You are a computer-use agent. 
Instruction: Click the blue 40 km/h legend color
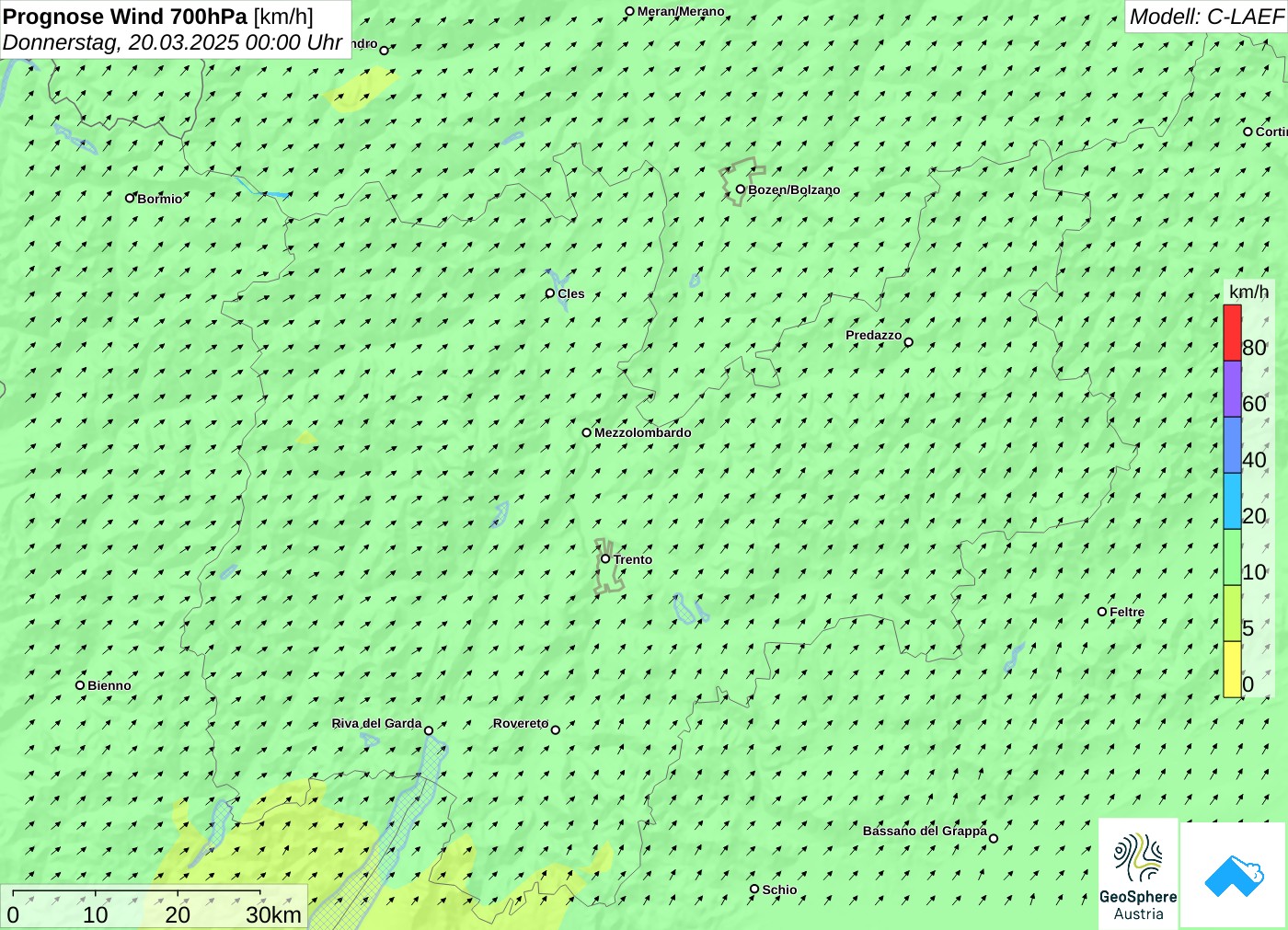click(1232, 445)
